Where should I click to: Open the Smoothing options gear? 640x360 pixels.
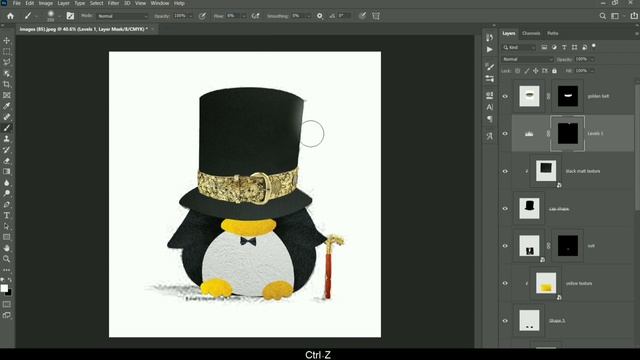(320, 16)
